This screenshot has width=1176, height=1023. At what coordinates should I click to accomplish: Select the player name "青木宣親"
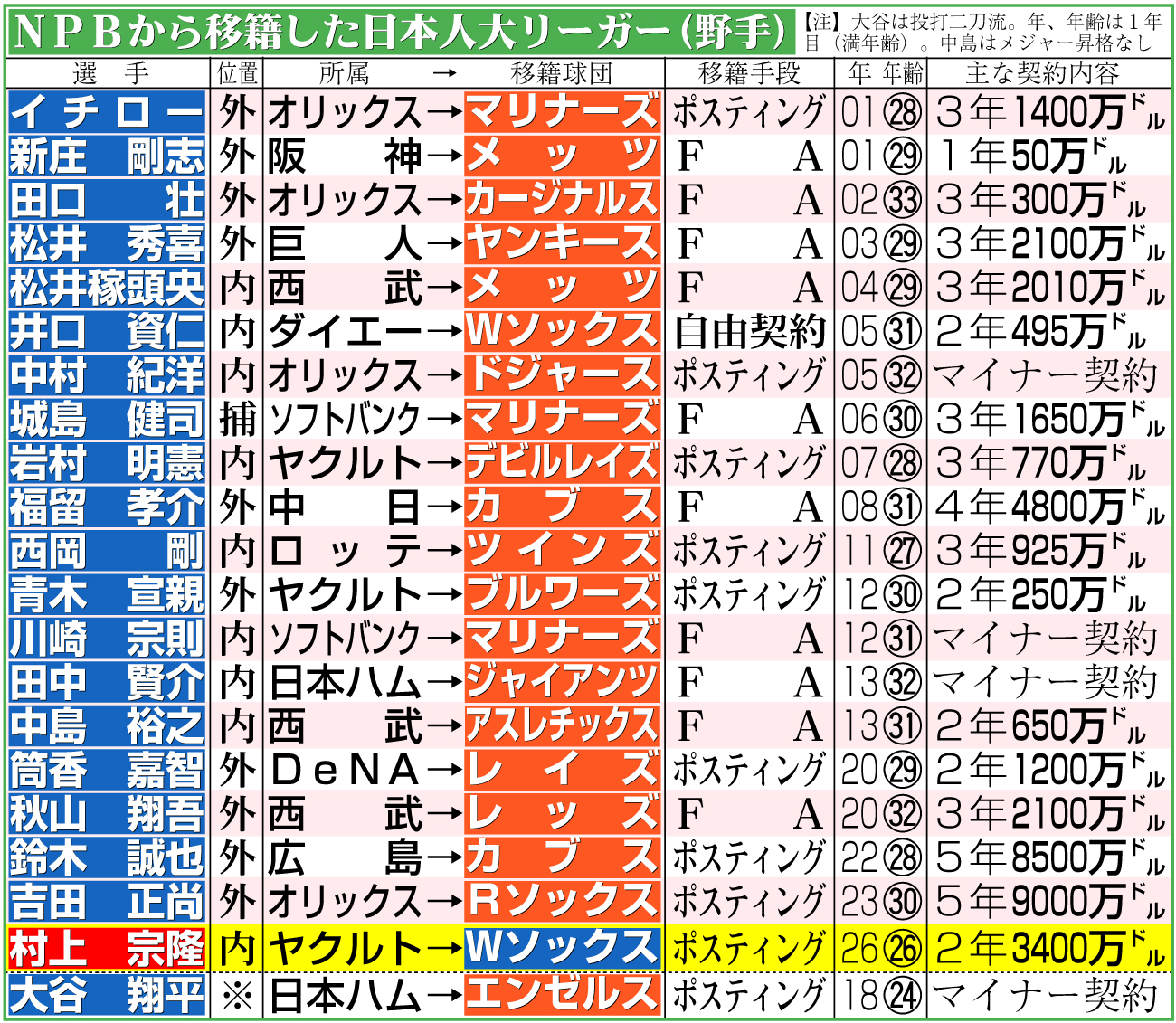tap(108, 594)
